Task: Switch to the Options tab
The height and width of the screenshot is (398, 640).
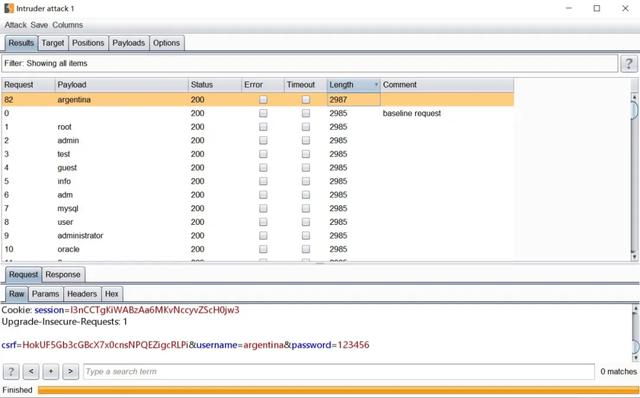Action: point(167,43)
